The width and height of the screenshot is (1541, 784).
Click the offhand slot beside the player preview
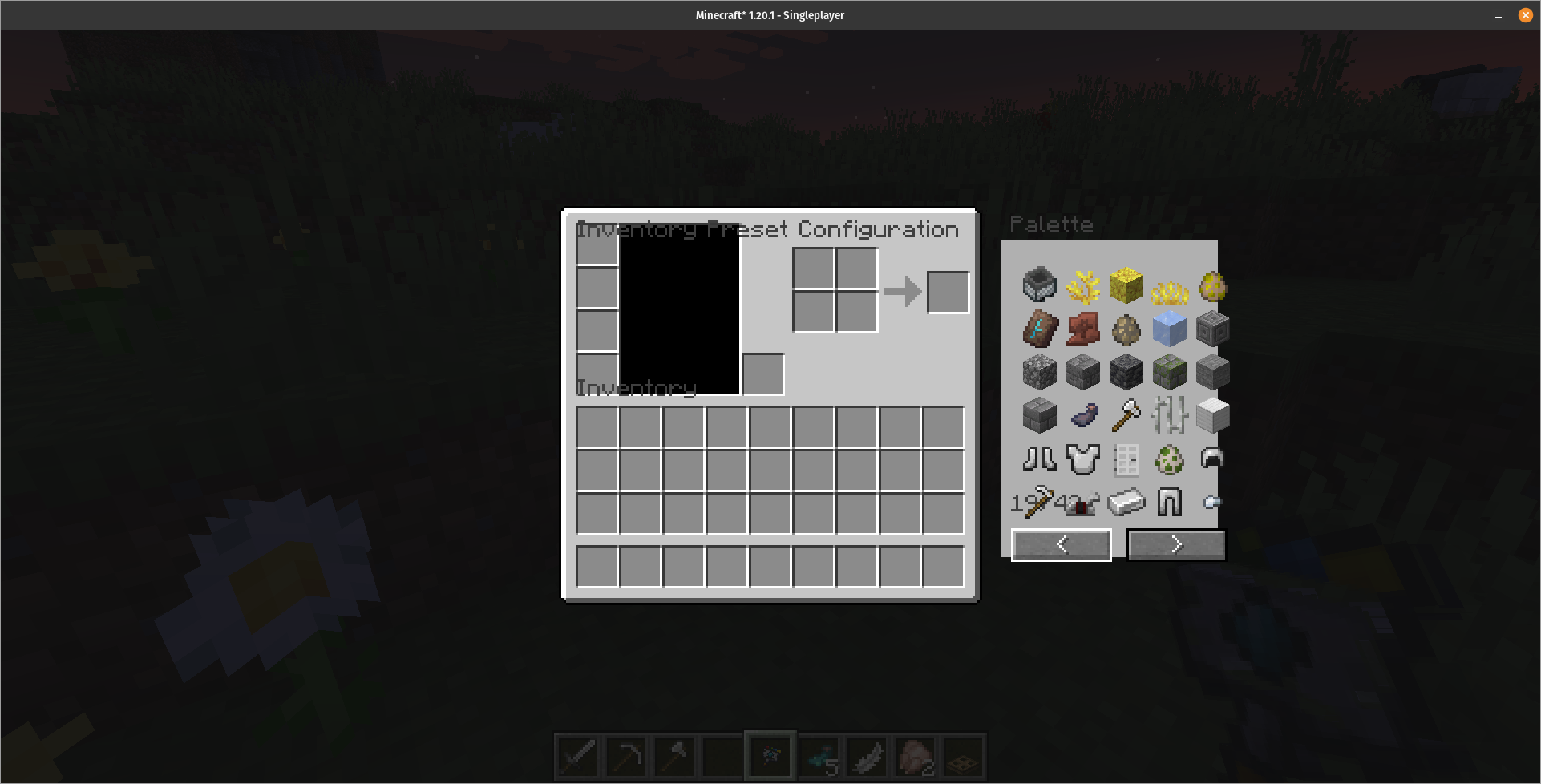pos(763,374)
